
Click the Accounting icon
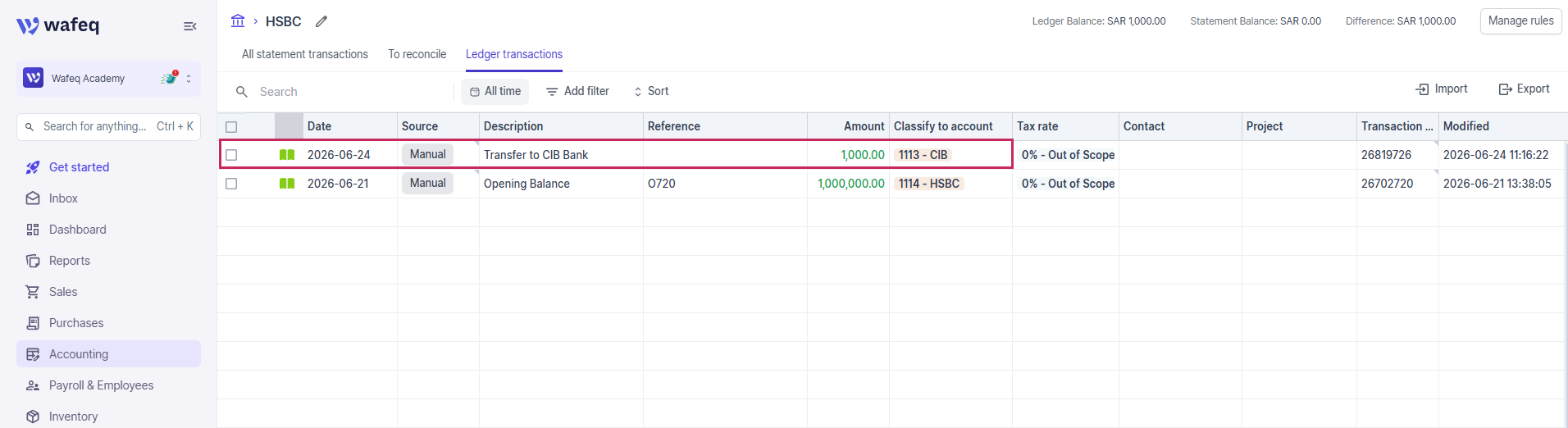[x=33, y=354]
